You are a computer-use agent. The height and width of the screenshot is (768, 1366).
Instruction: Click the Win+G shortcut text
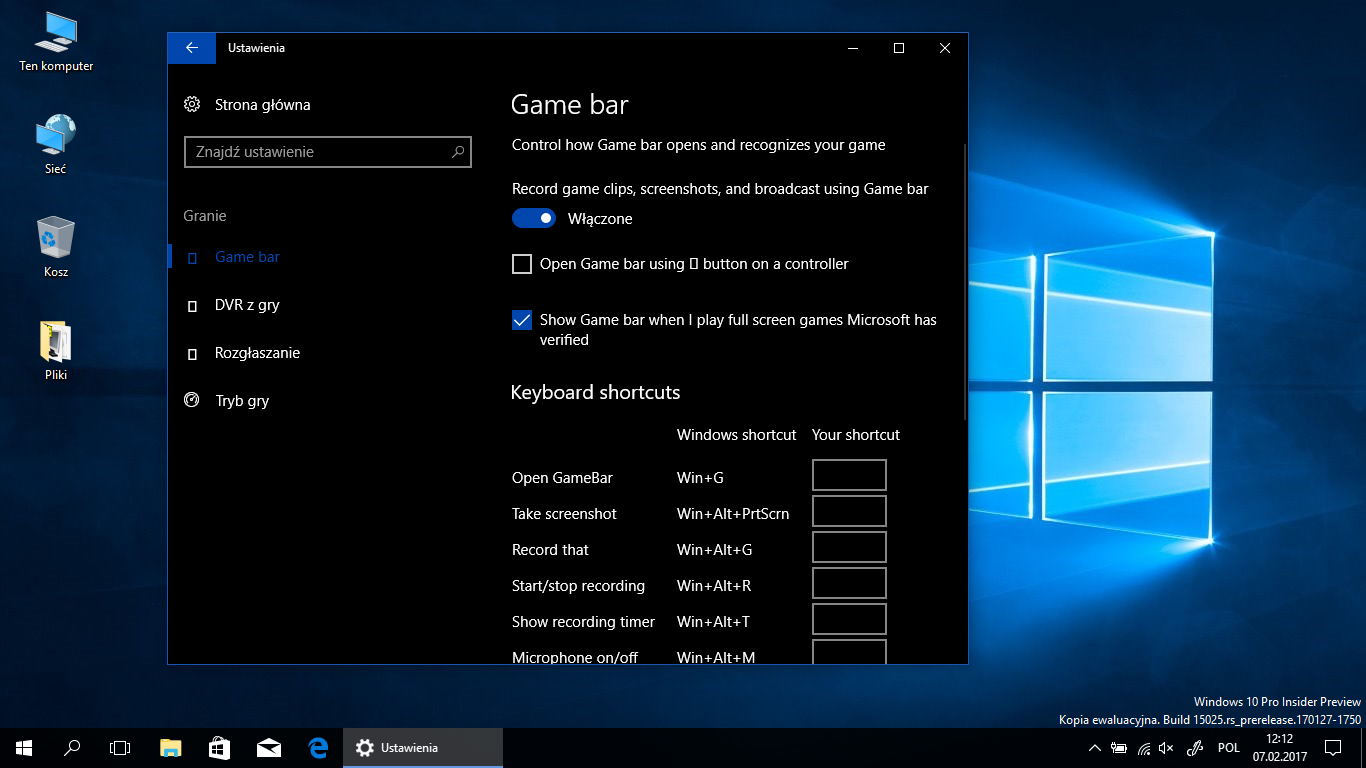[x=700, y=478]
